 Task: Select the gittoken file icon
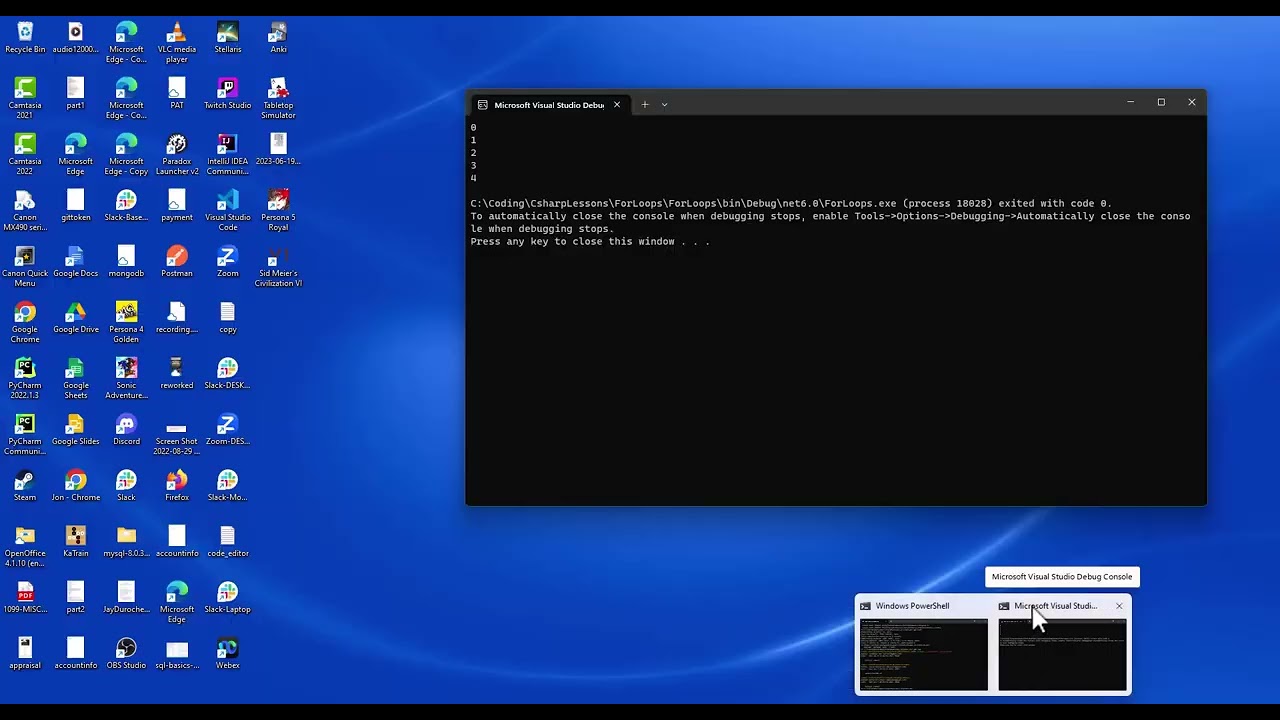pyautogui.click(x=76, y=206)
